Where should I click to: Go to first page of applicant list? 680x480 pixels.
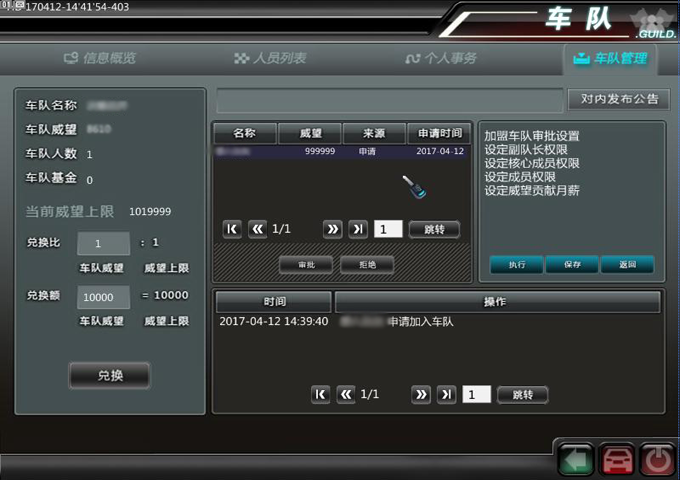pos(232,229)
